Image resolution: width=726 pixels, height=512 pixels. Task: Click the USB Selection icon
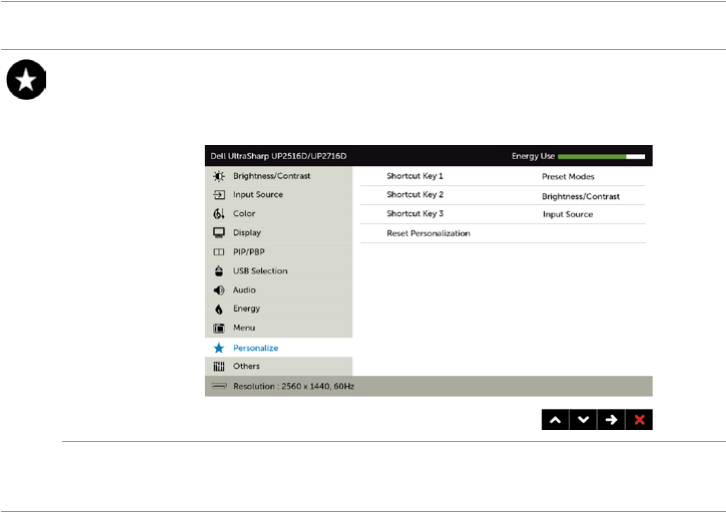219,271
